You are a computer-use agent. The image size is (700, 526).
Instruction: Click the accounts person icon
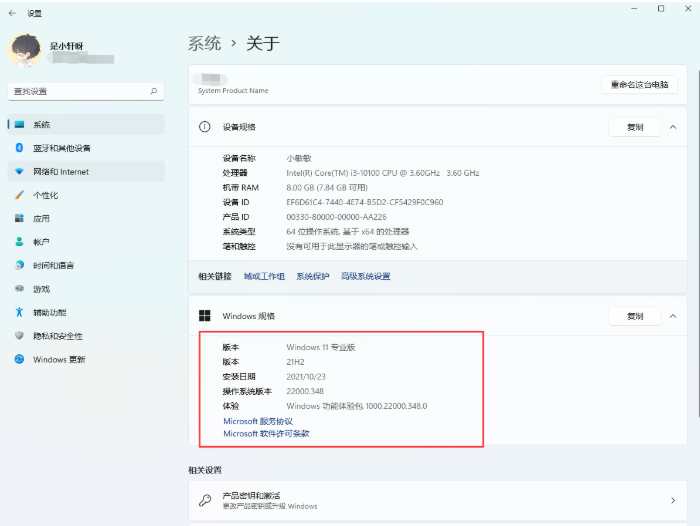pos(19,242)
